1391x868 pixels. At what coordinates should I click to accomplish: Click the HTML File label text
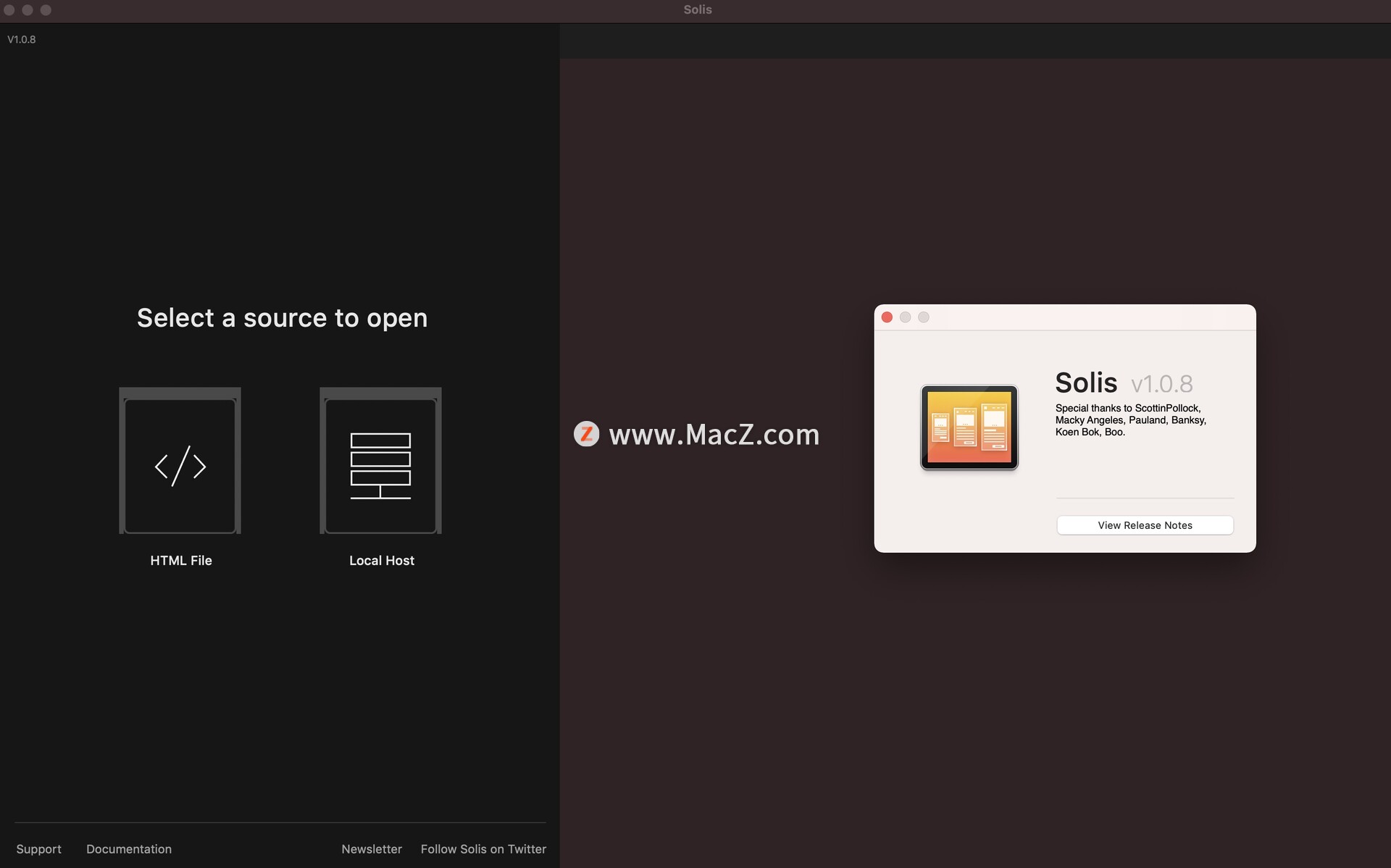pos(181,560)
